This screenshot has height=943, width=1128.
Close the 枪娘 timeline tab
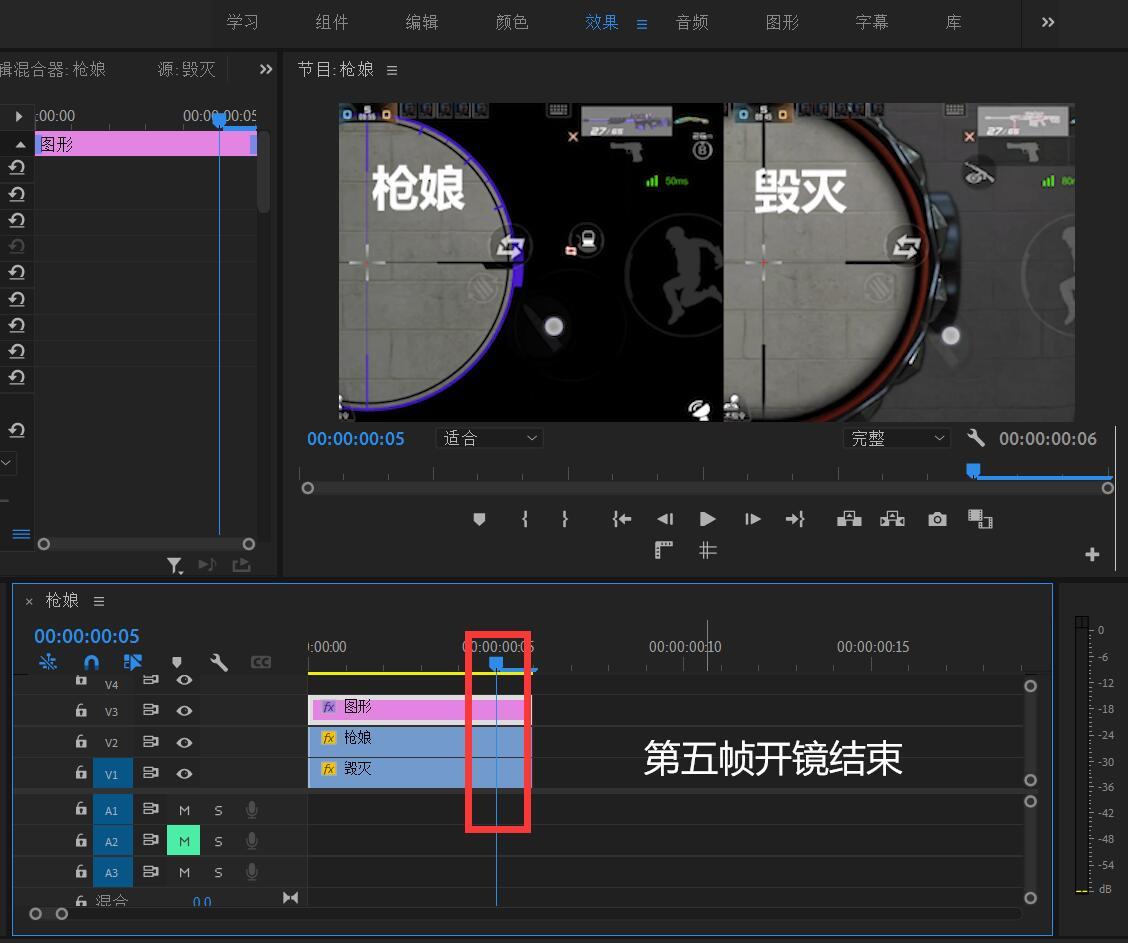point(29,601)
